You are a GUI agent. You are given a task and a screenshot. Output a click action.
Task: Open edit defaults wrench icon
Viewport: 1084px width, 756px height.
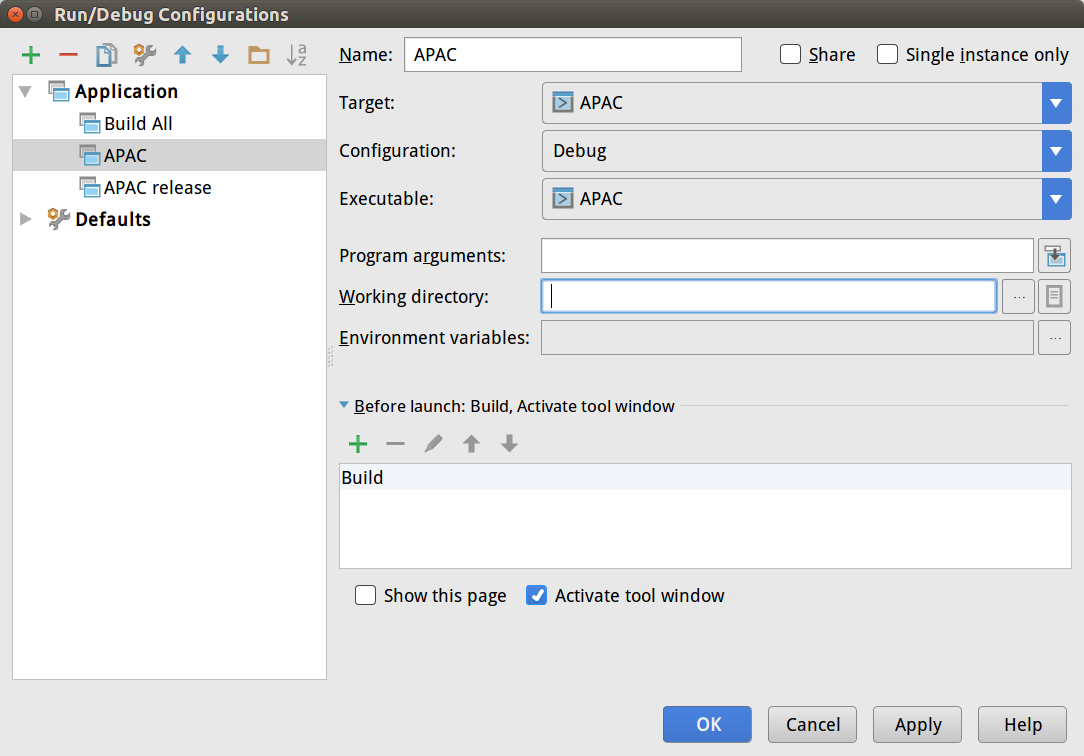click(x=144, y=55)
